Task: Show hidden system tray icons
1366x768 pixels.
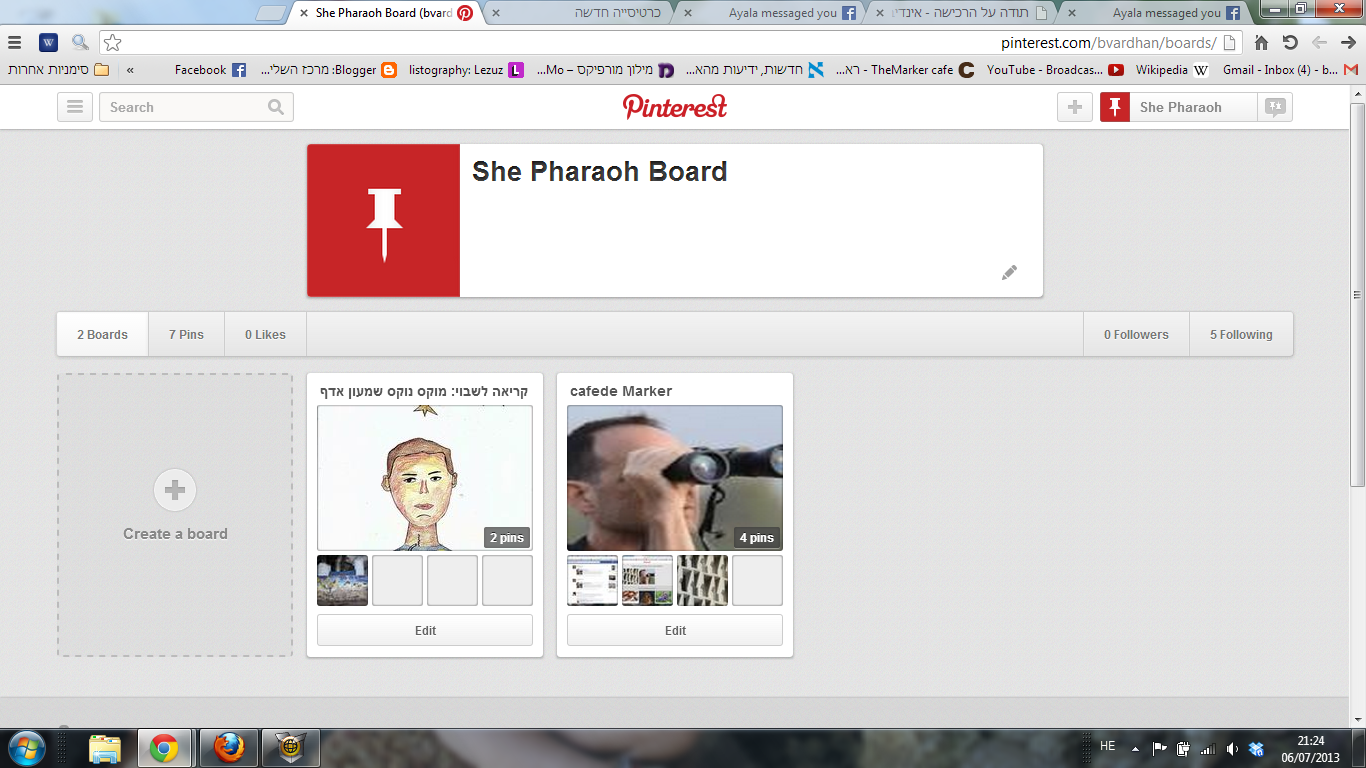Action: (1135, 748)
